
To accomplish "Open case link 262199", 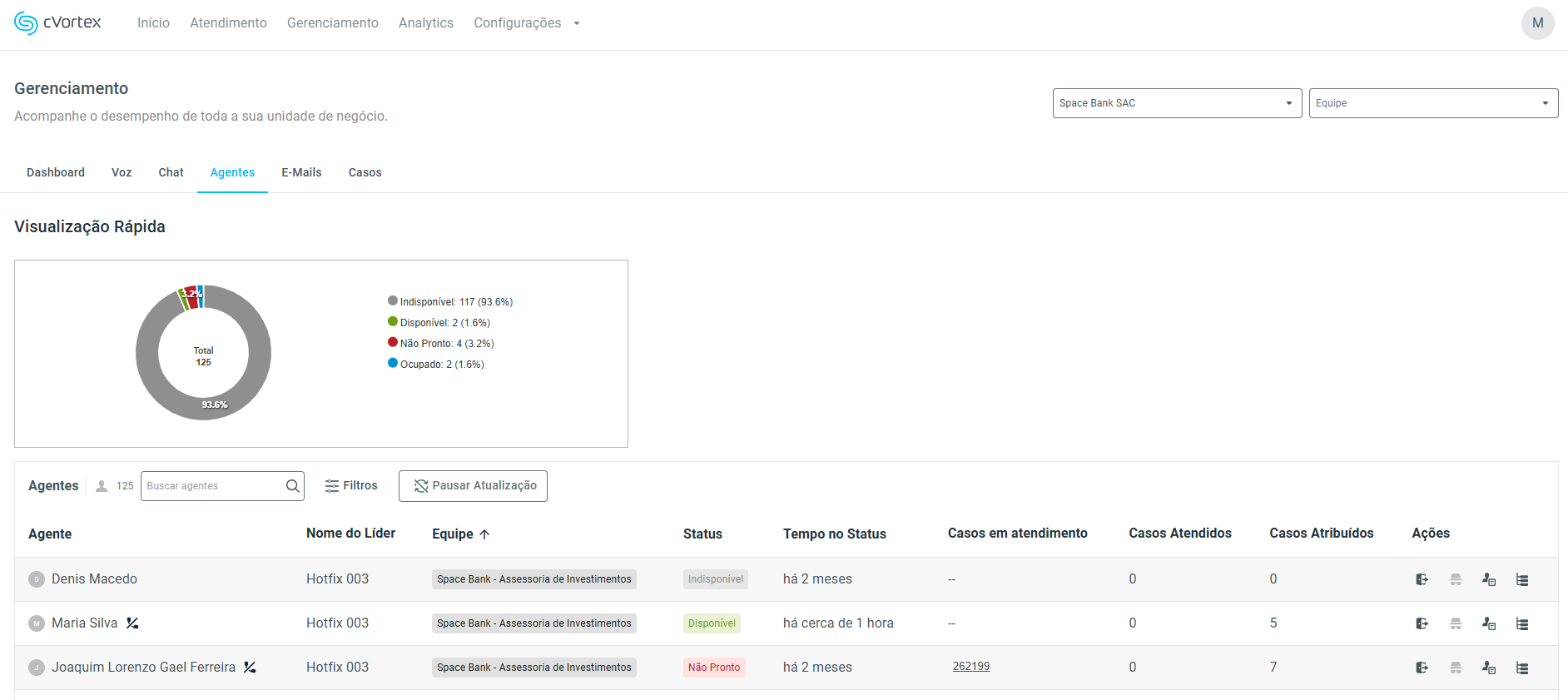I will point(970,667).
